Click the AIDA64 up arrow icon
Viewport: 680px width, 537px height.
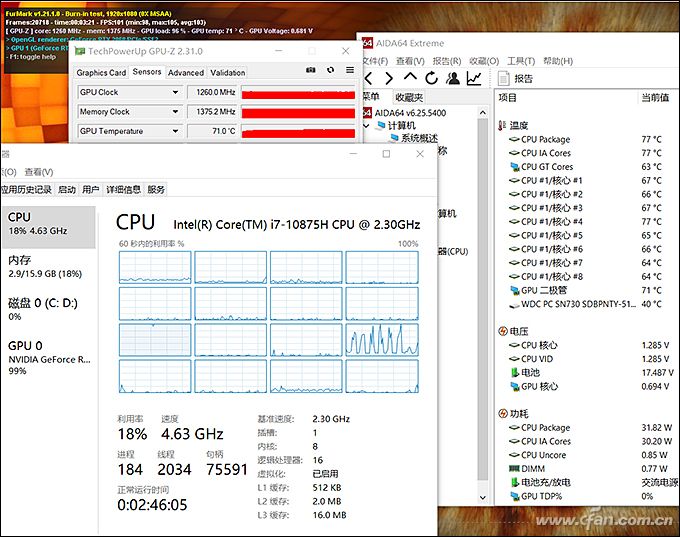coord(410,77)
